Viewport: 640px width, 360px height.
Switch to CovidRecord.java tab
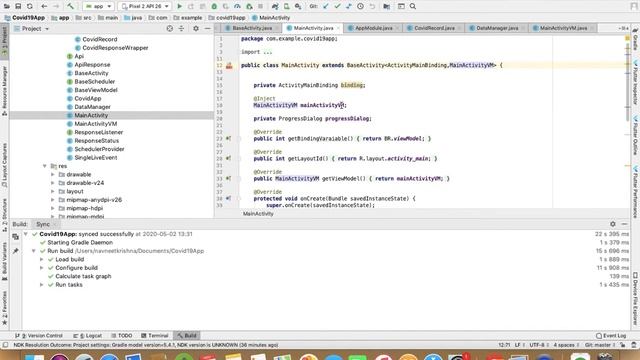[434, 28]
